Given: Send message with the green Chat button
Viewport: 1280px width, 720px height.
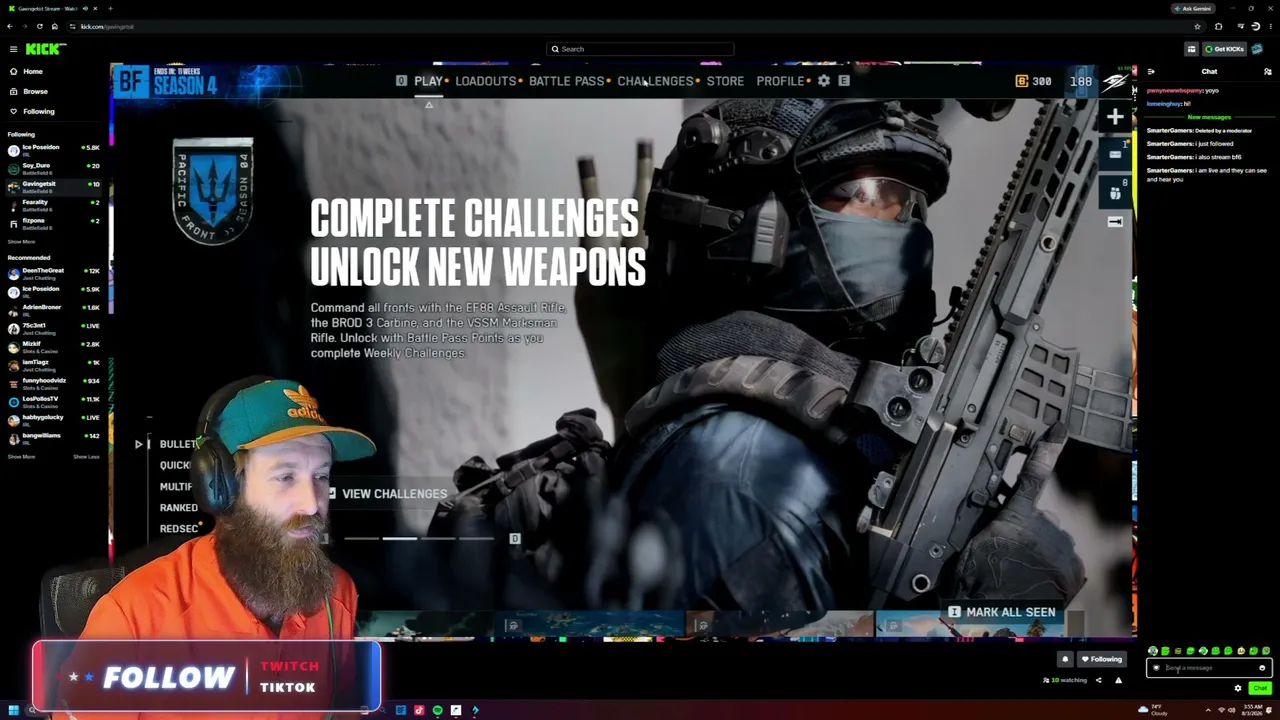Looking at the screenshot, I should tap(1259, 688).
